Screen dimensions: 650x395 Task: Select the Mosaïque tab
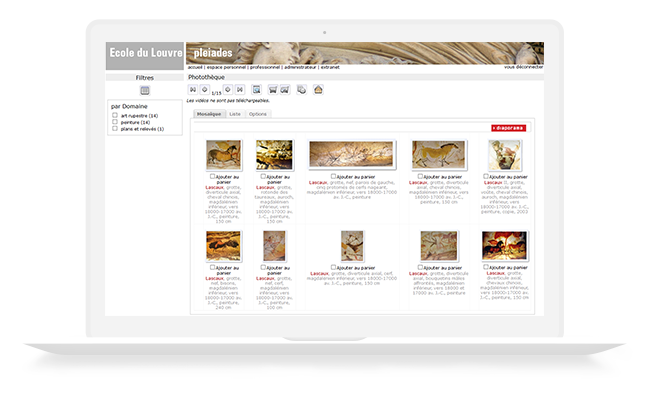click(209, 114)
